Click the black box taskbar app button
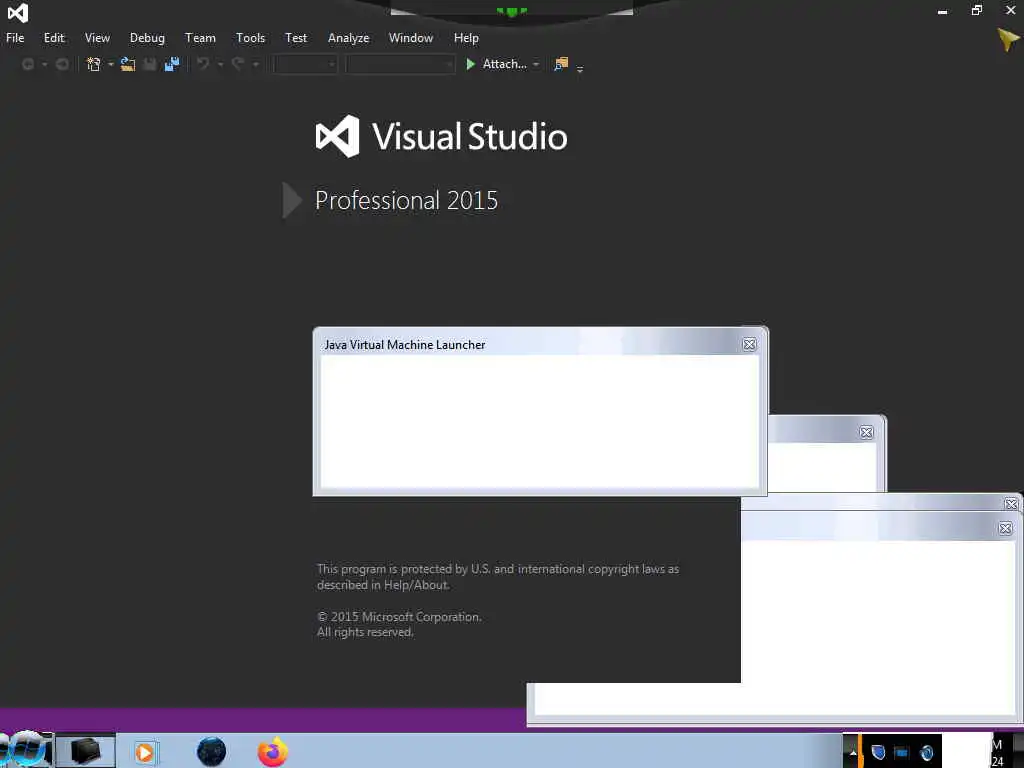Image resolution: width=1024 pixels, height=768 pixels. coord(86,751)
